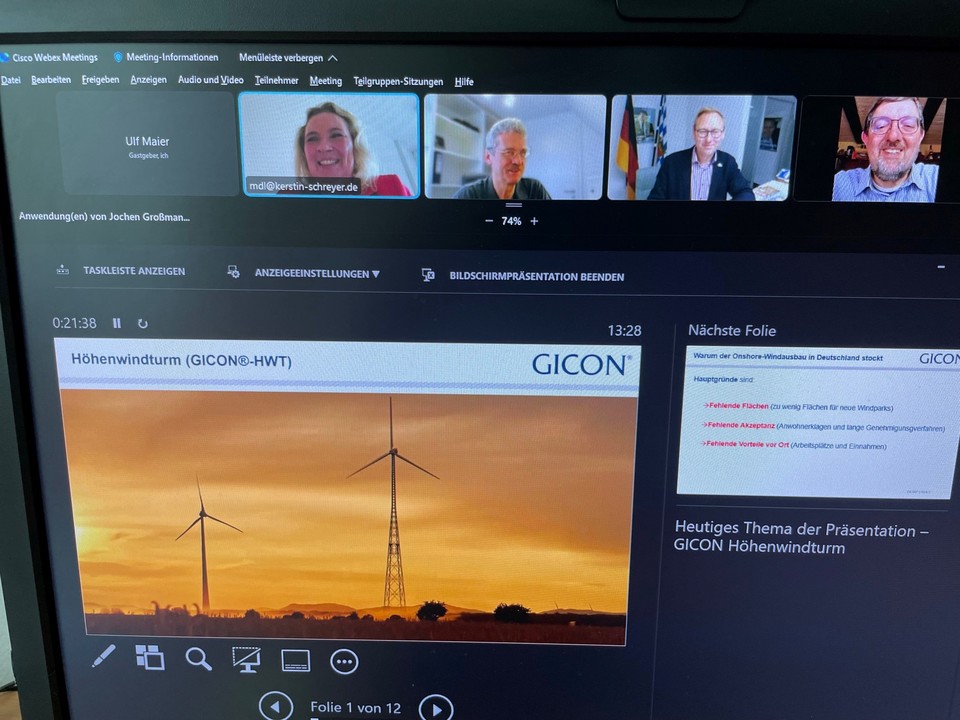The width and height of the screenshot is (960, 720).
Task: Open more slideshow options ellipsis
Action: click(x=344, y=661)
